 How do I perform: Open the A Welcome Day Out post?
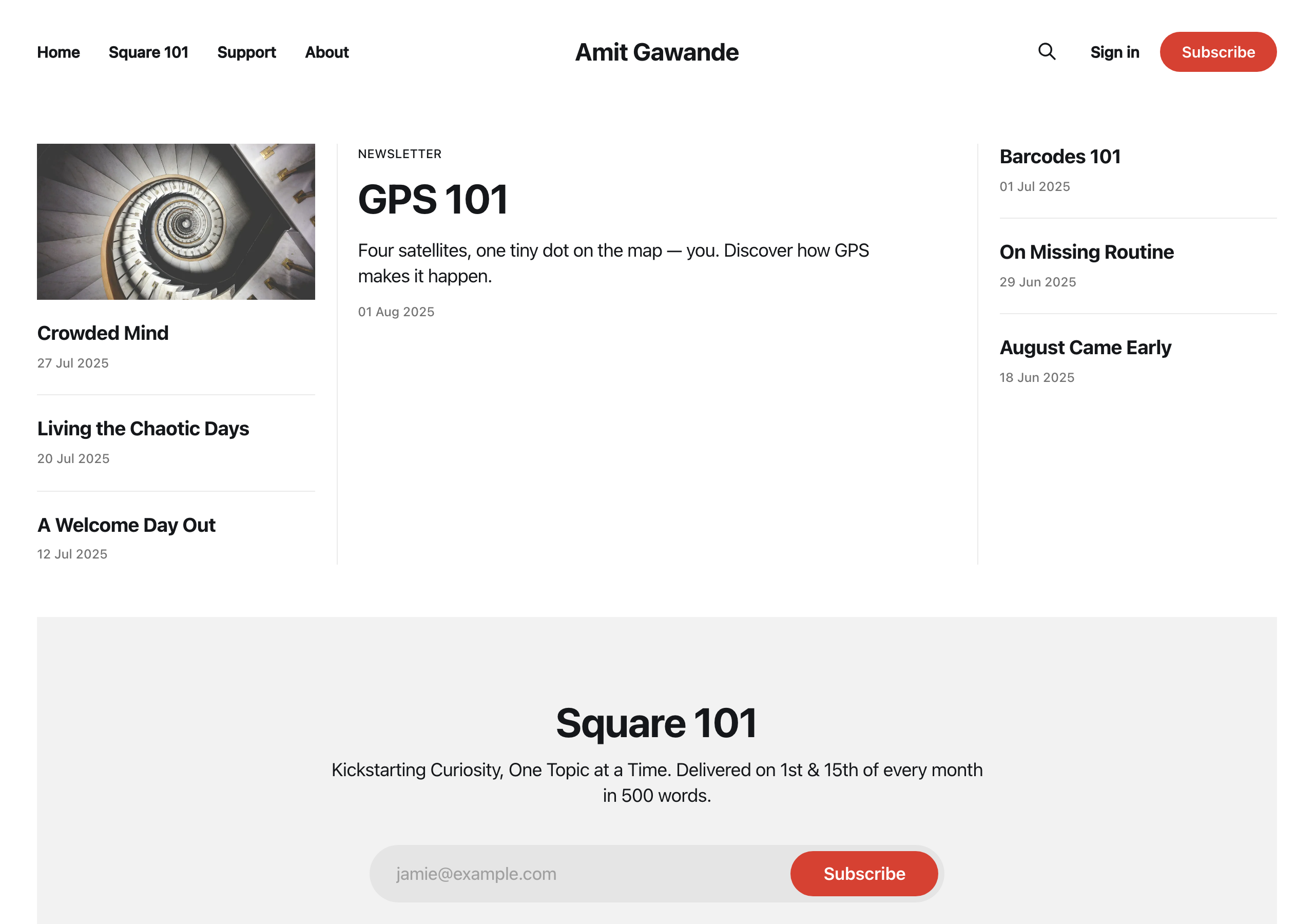coord(126,525)
